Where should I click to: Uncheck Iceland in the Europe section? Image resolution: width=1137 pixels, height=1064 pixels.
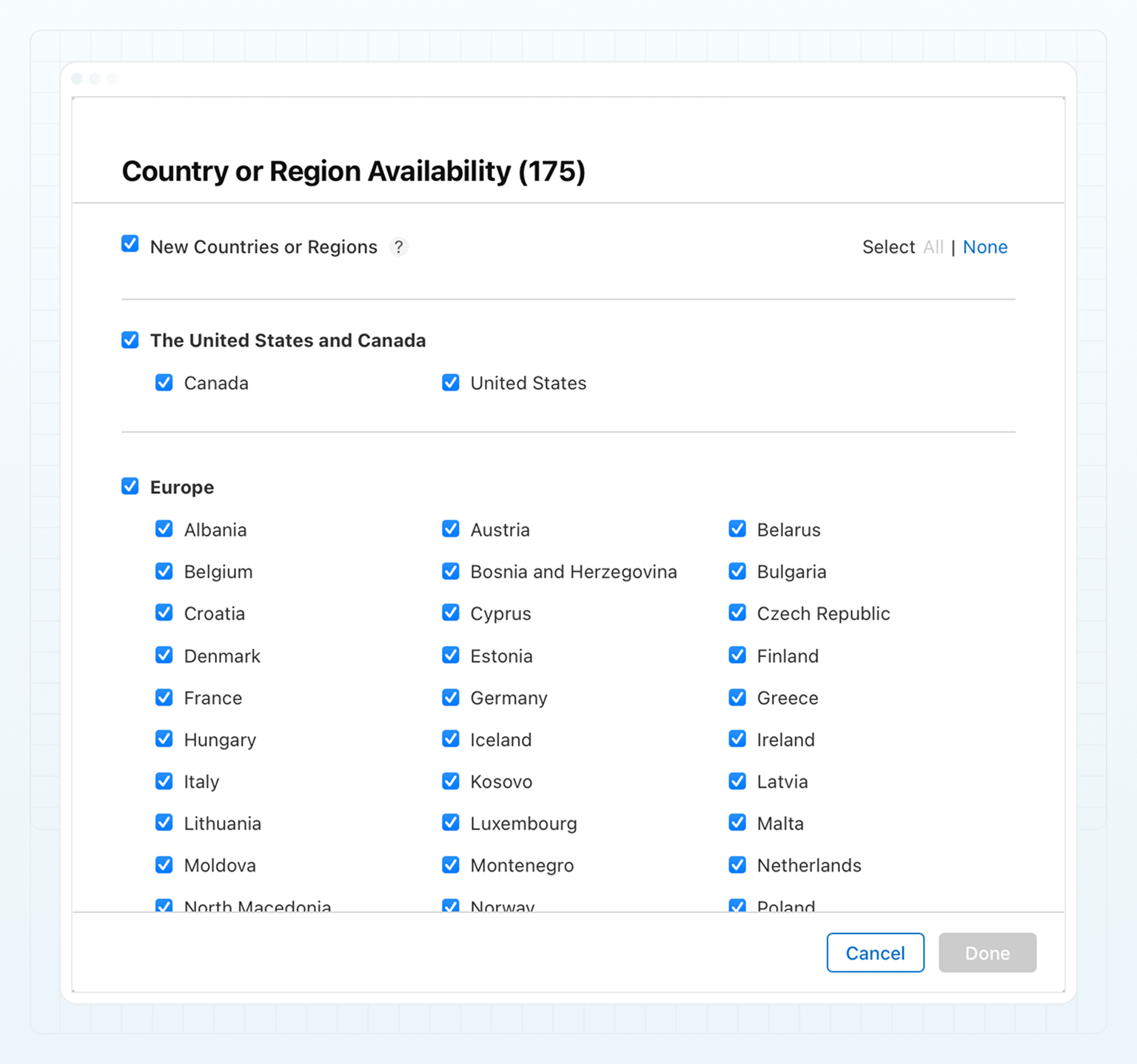[451, 738]
